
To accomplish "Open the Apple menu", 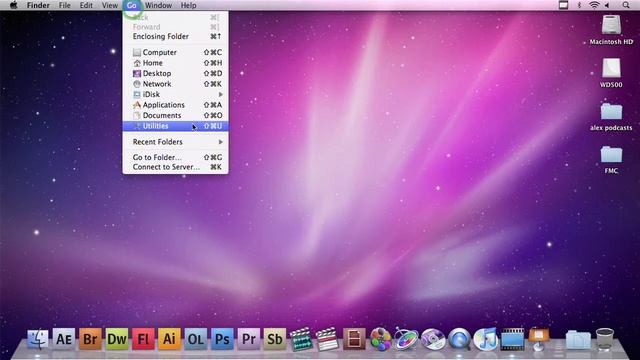I will [x=13, y=5].
